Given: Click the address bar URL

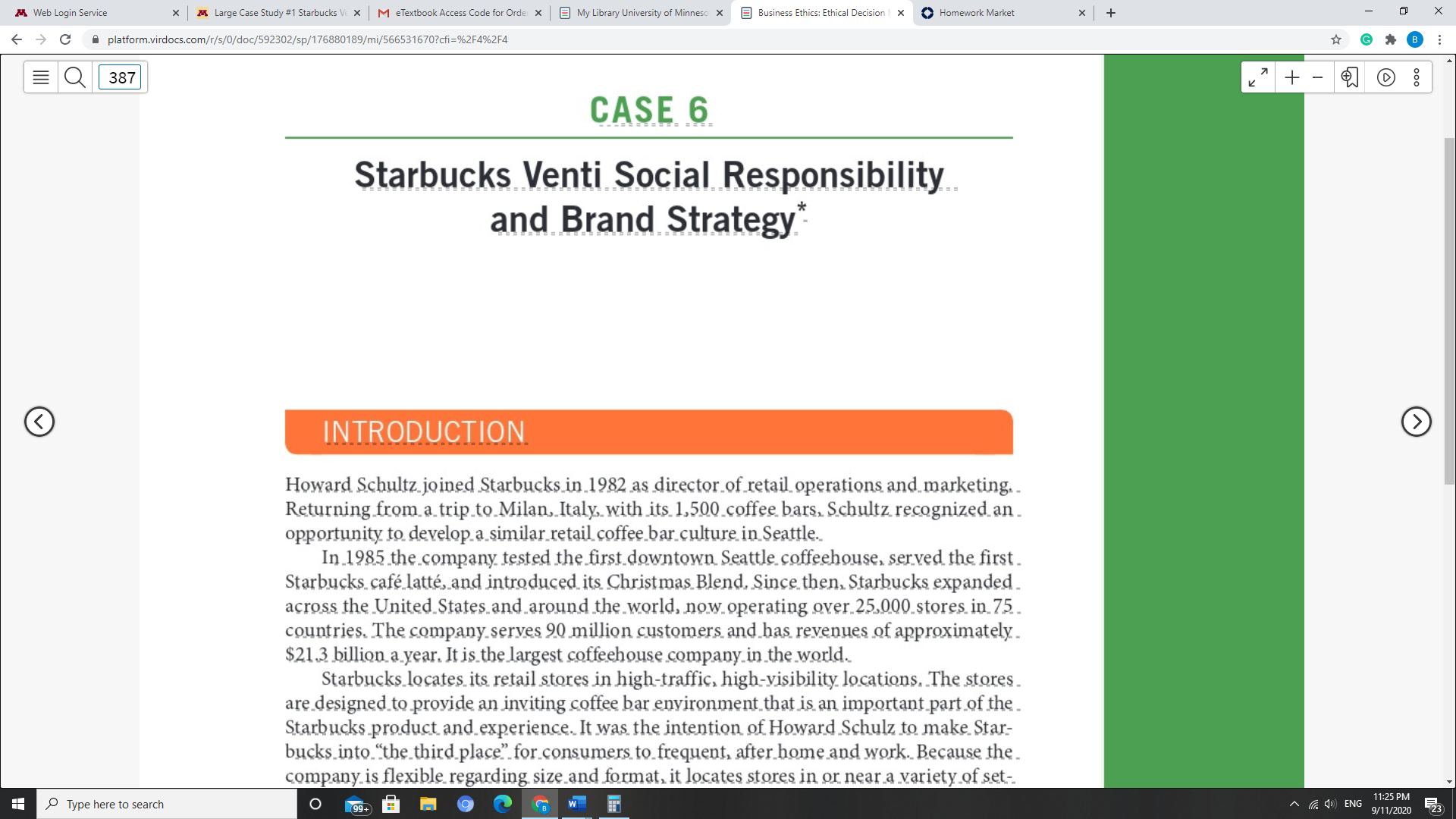Looking at the screenshot, I should coord(307,39).
